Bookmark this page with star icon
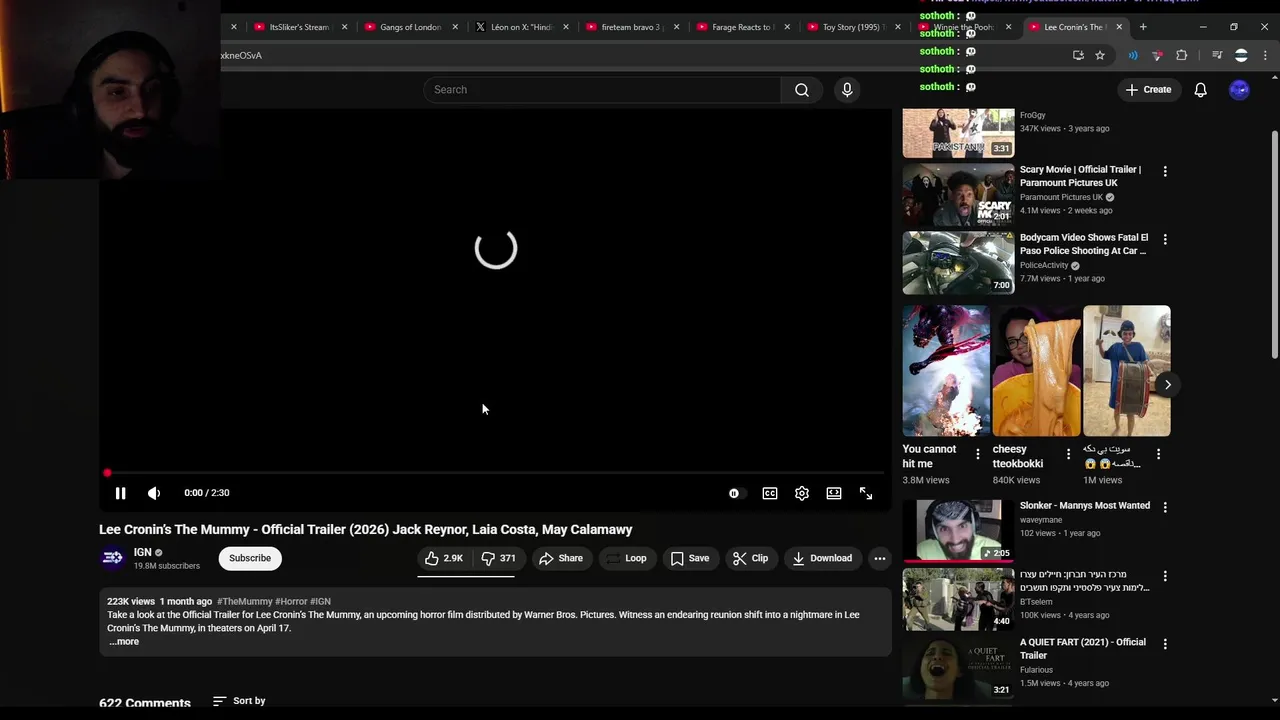Screen dimensions: 1280x720 1100,55
